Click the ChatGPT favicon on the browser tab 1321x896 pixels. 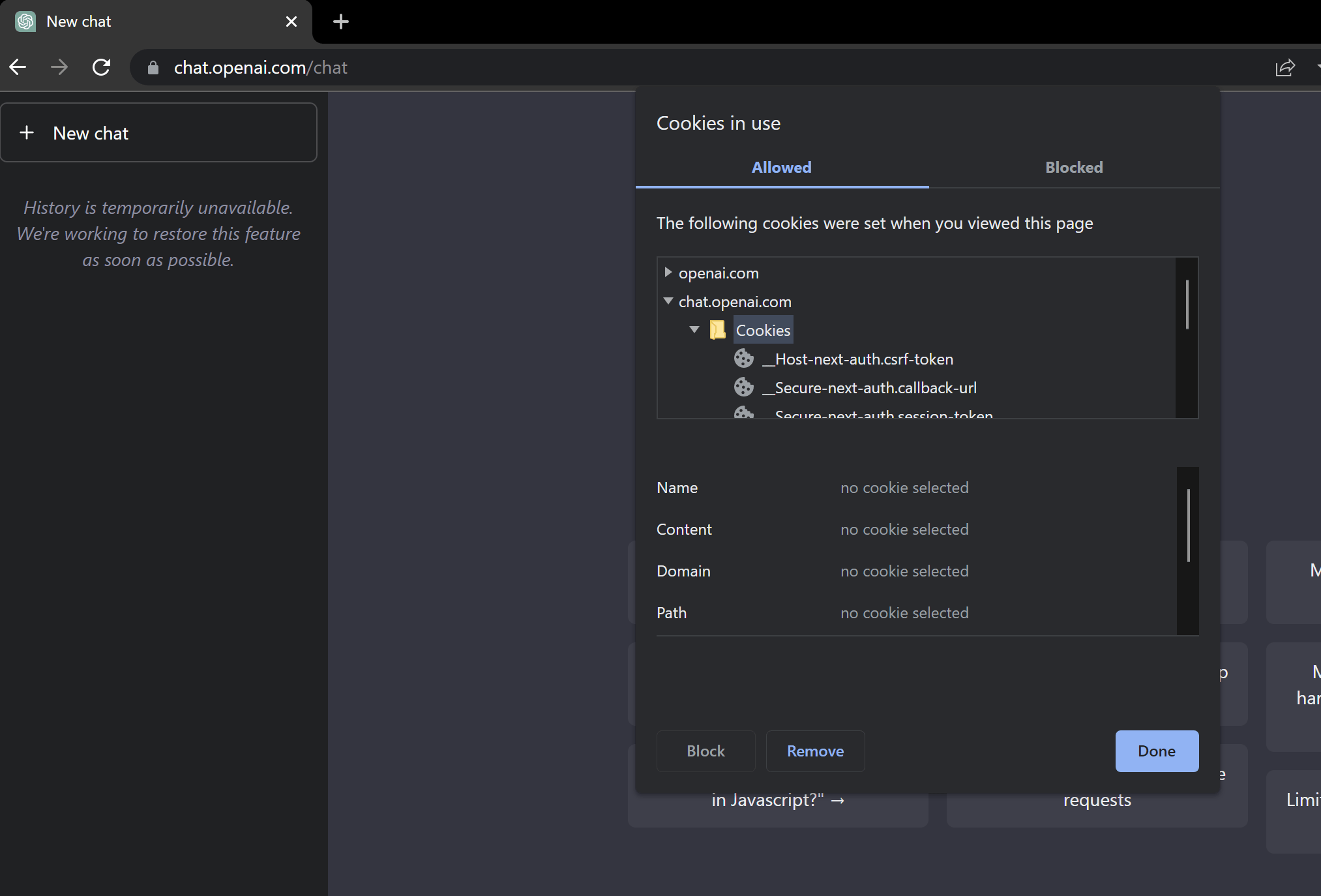[x=25, y=22]
